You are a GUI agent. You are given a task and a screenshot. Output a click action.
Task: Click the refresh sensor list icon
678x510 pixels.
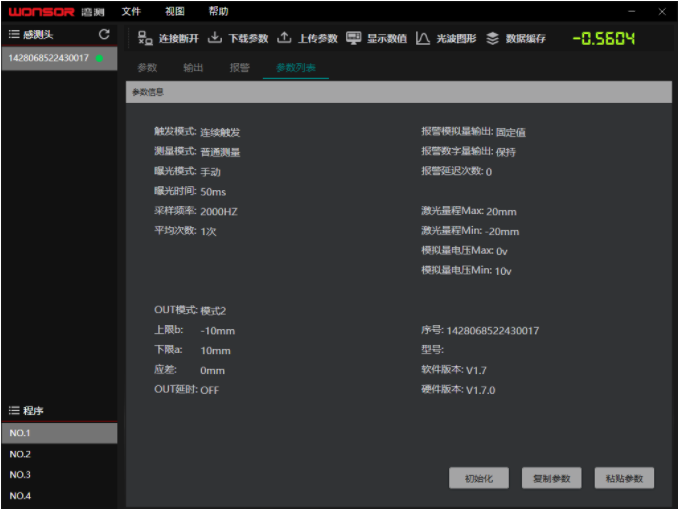pos(104,34)
